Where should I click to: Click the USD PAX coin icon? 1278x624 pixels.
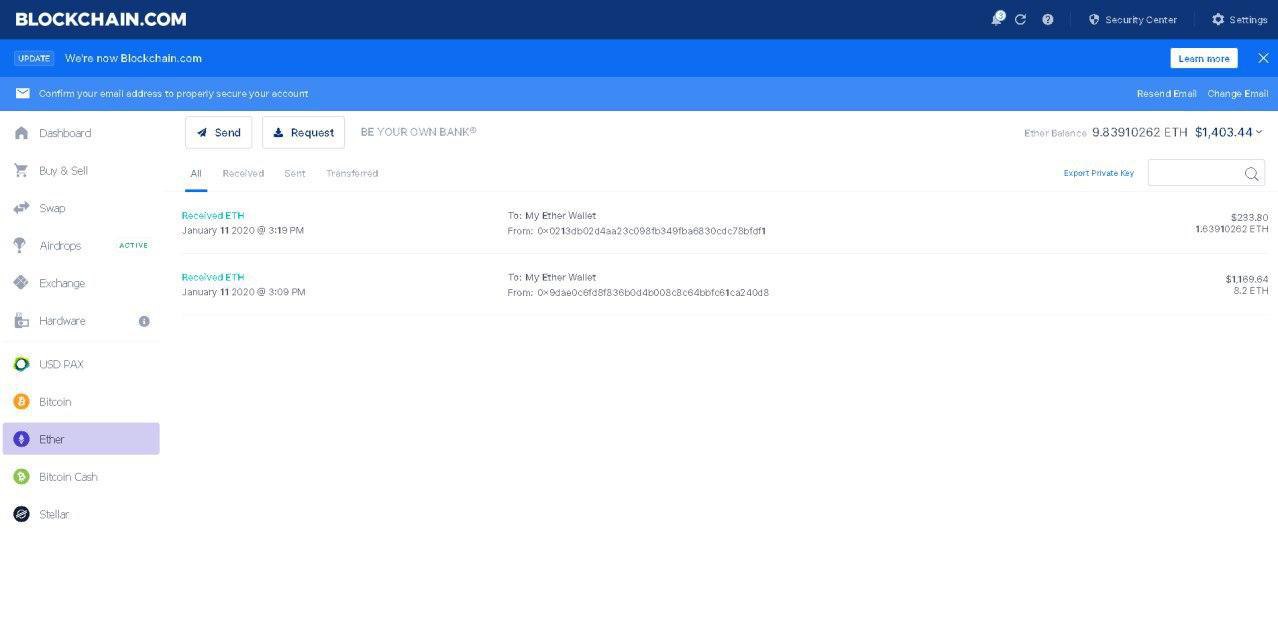pos(21,364)
